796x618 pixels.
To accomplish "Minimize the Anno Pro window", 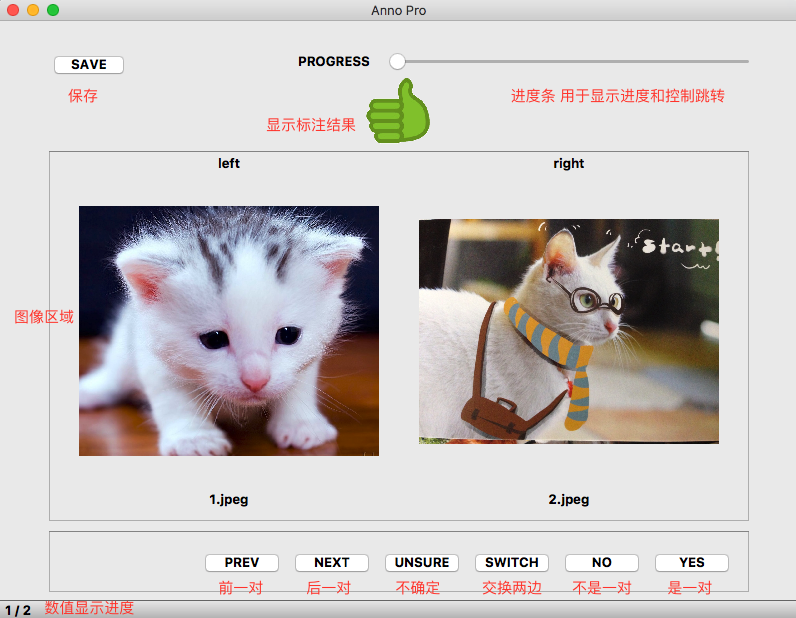I will (x=33, y=10).
